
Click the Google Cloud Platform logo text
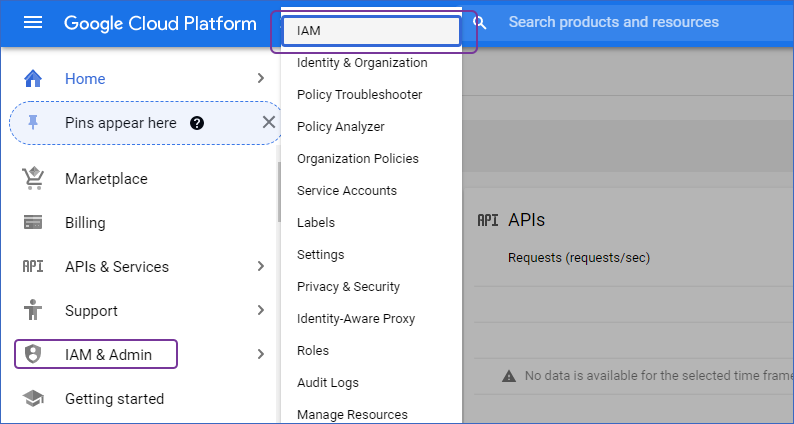pyautogui.click(x=160, y=23)
